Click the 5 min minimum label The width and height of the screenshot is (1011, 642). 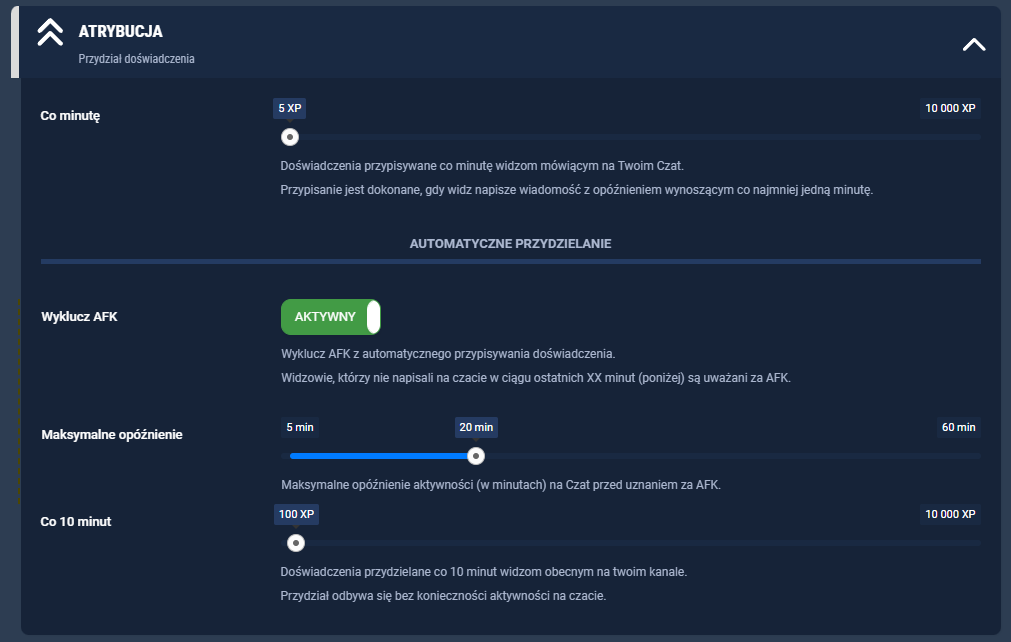300,427
